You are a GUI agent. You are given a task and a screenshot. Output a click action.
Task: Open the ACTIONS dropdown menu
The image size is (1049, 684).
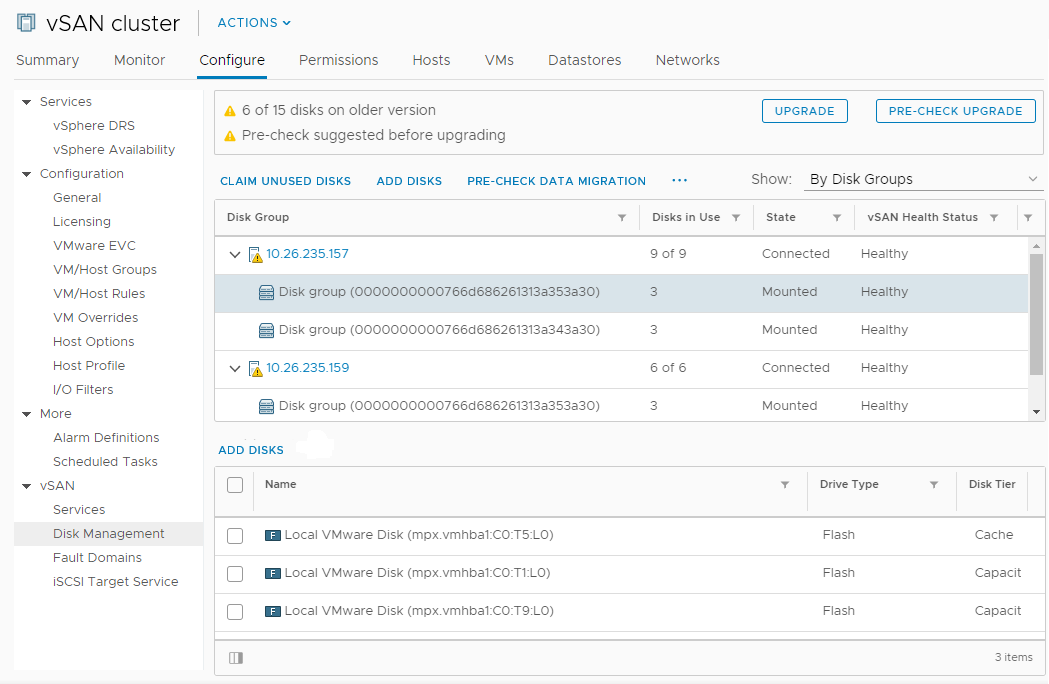coord(254,23)
